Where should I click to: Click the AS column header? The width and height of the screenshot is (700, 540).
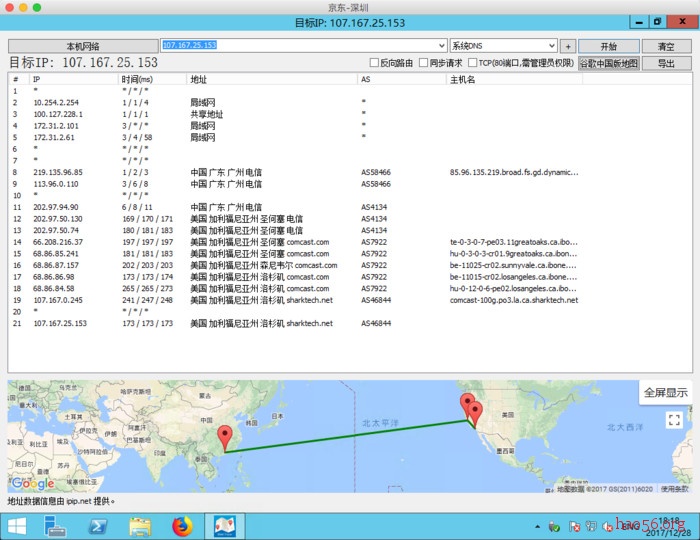point(402,79)
